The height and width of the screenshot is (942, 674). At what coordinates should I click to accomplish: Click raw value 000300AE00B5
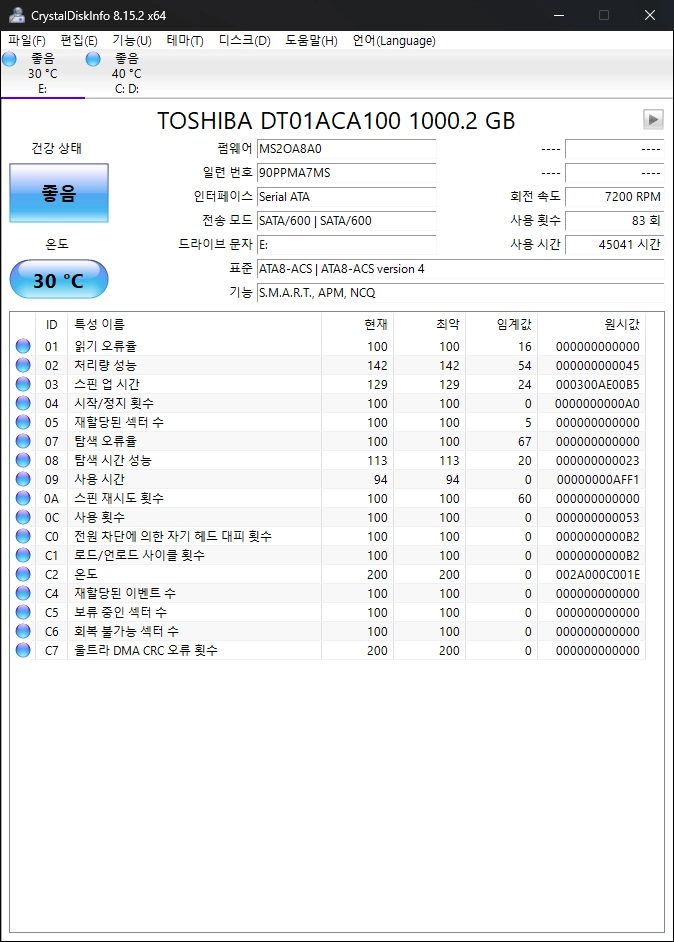[598, 384]
